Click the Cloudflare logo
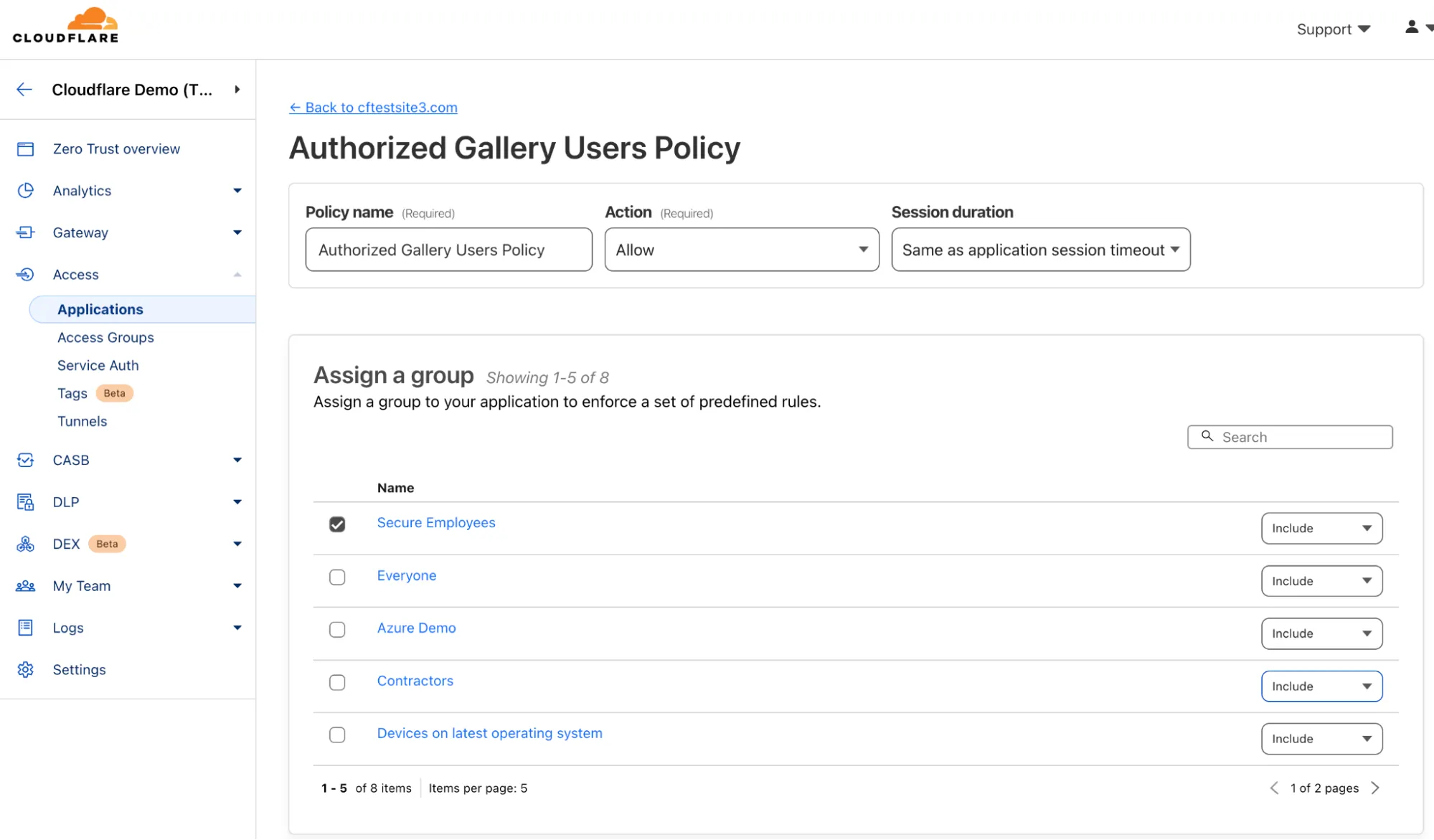The image size is (1434, 840). 65,24
